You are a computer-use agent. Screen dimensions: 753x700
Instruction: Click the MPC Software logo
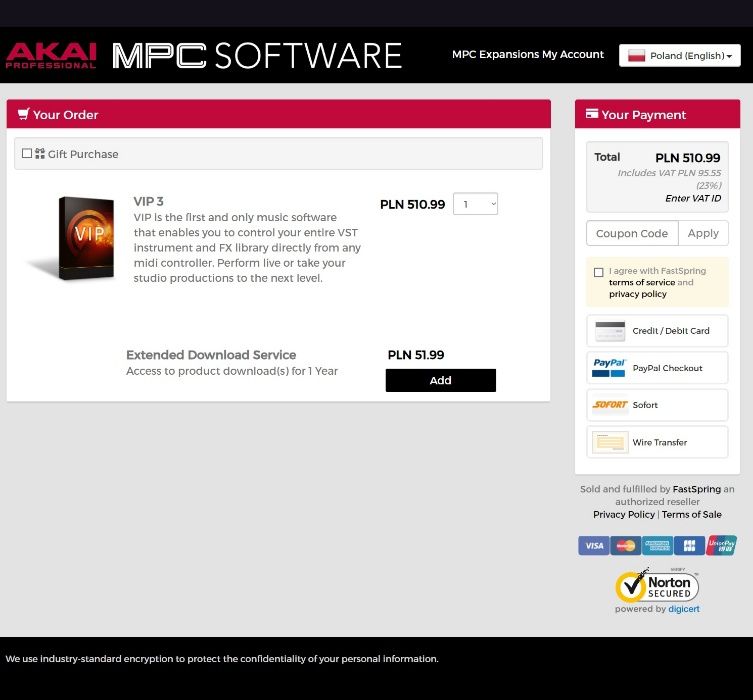click(x=257, y=56)
